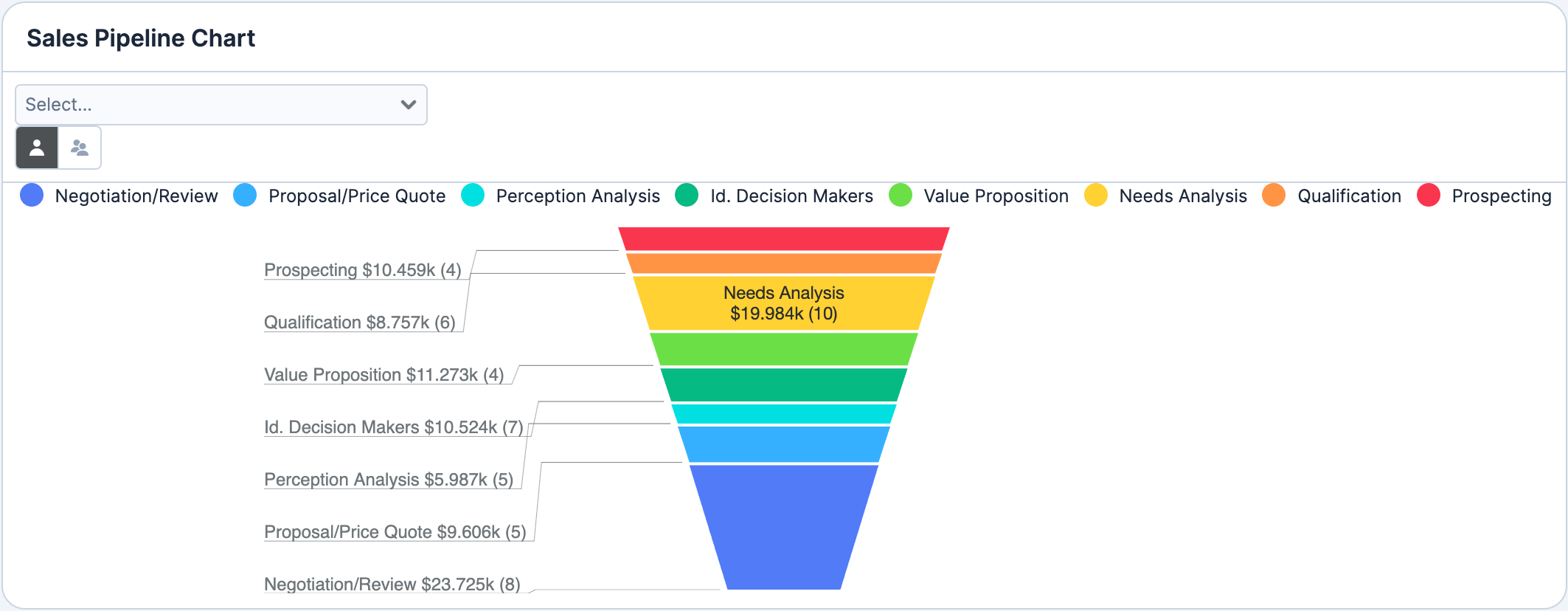Click Qualification orange legend dot
Screen dimensions: 1568x611
pos(1274,196)
